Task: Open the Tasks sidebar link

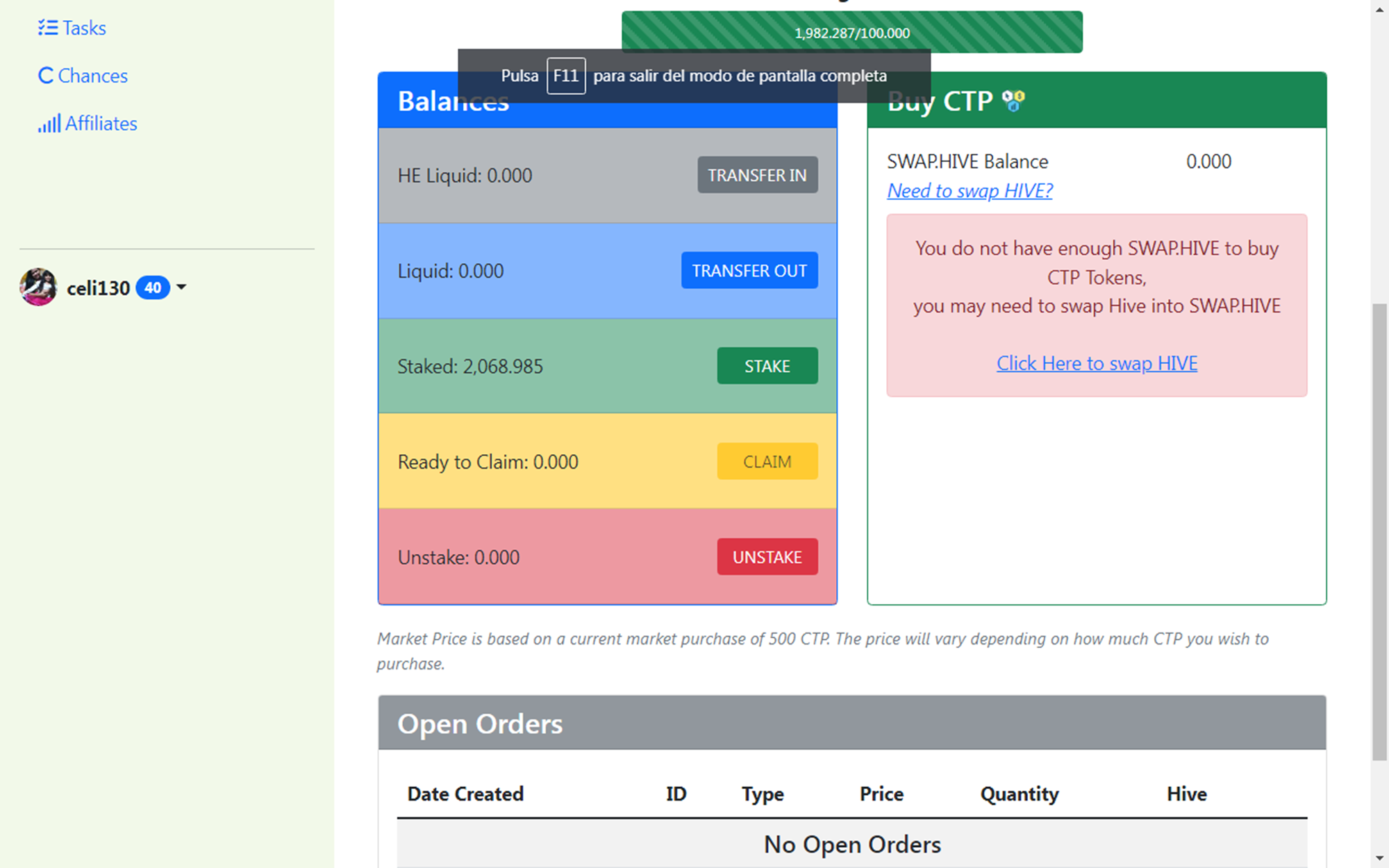Action: [72, 28]
